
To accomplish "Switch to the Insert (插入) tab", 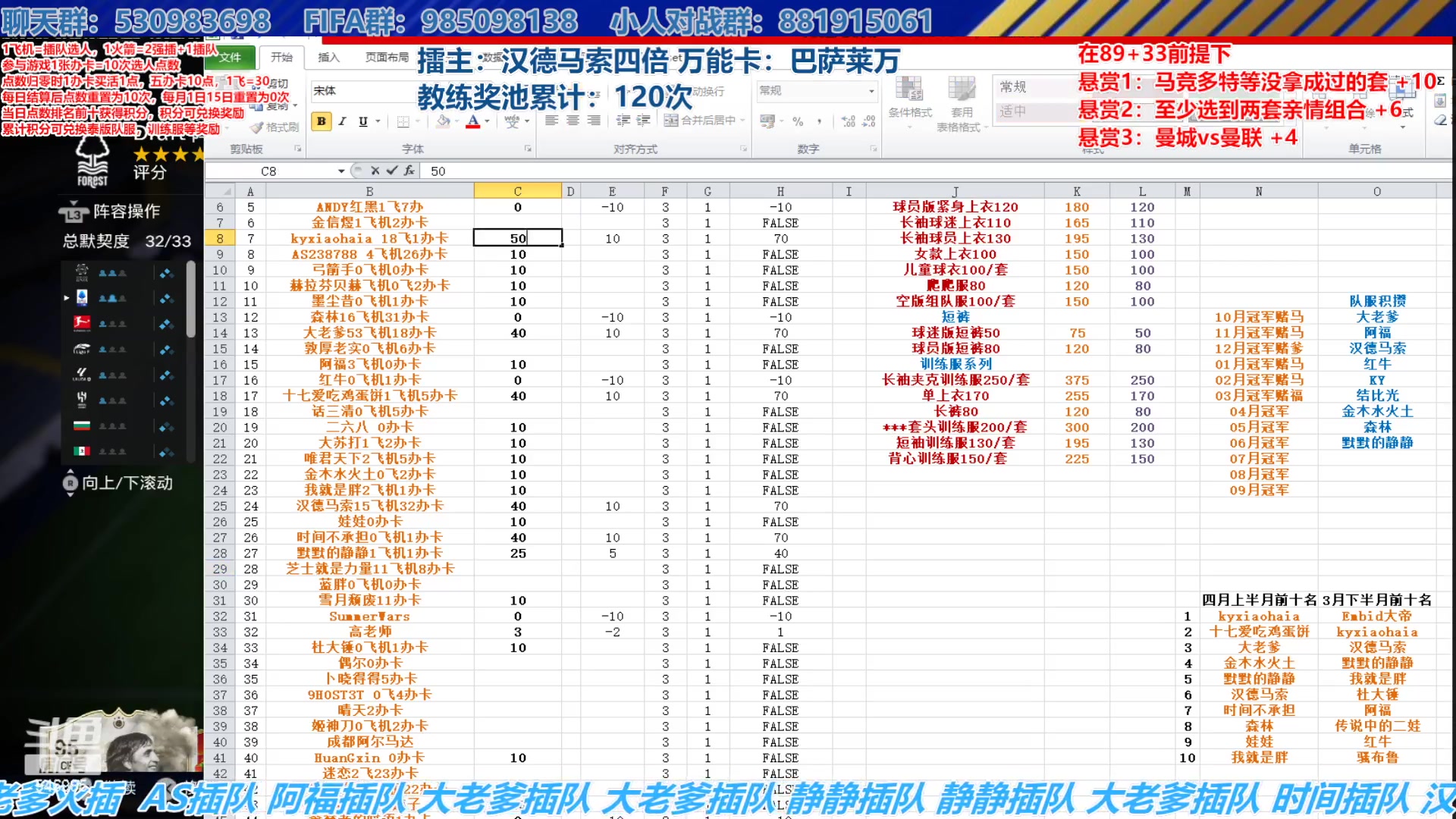I will (x=328, y=57).
